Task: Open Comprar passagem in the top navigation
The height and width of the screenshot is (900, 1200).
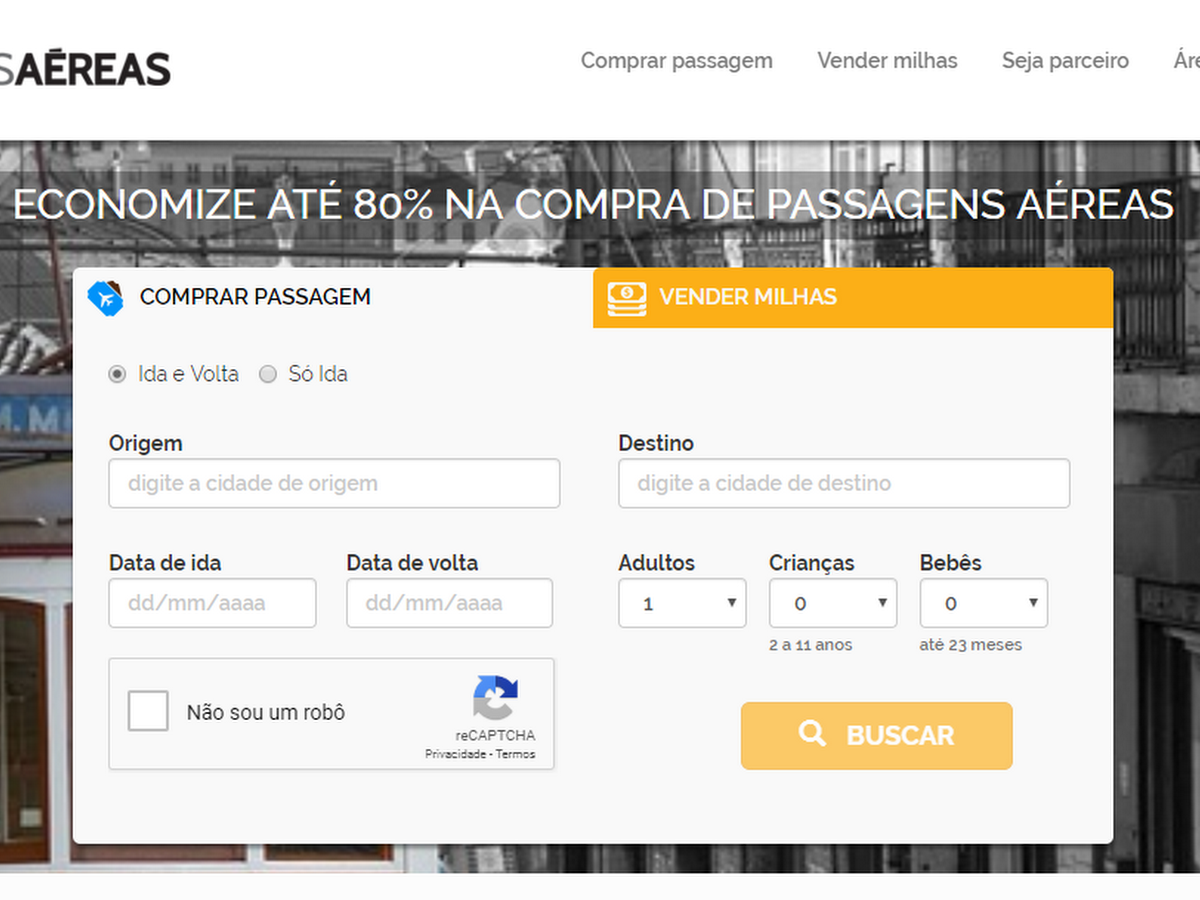Action: [677, 61]
